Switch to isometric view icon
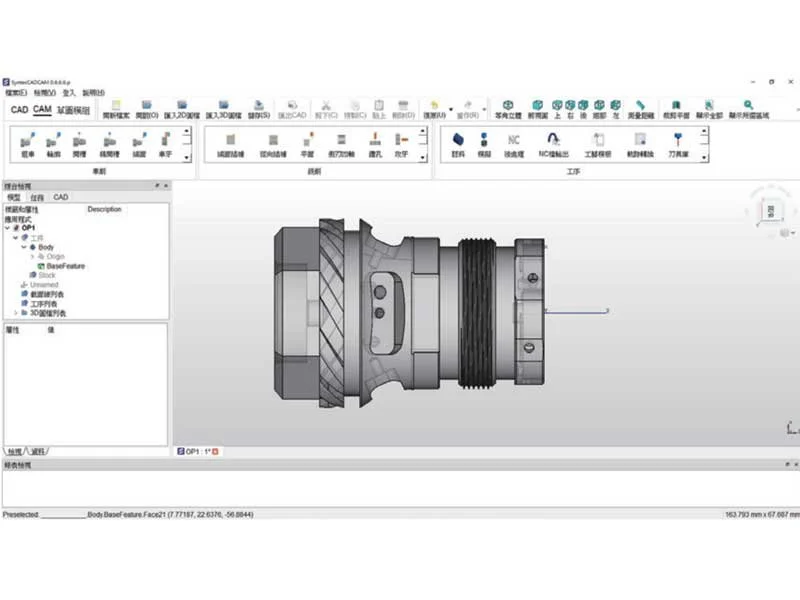This screenshot has height=600, width=800. pyautogui.click(x=508, y=105)
